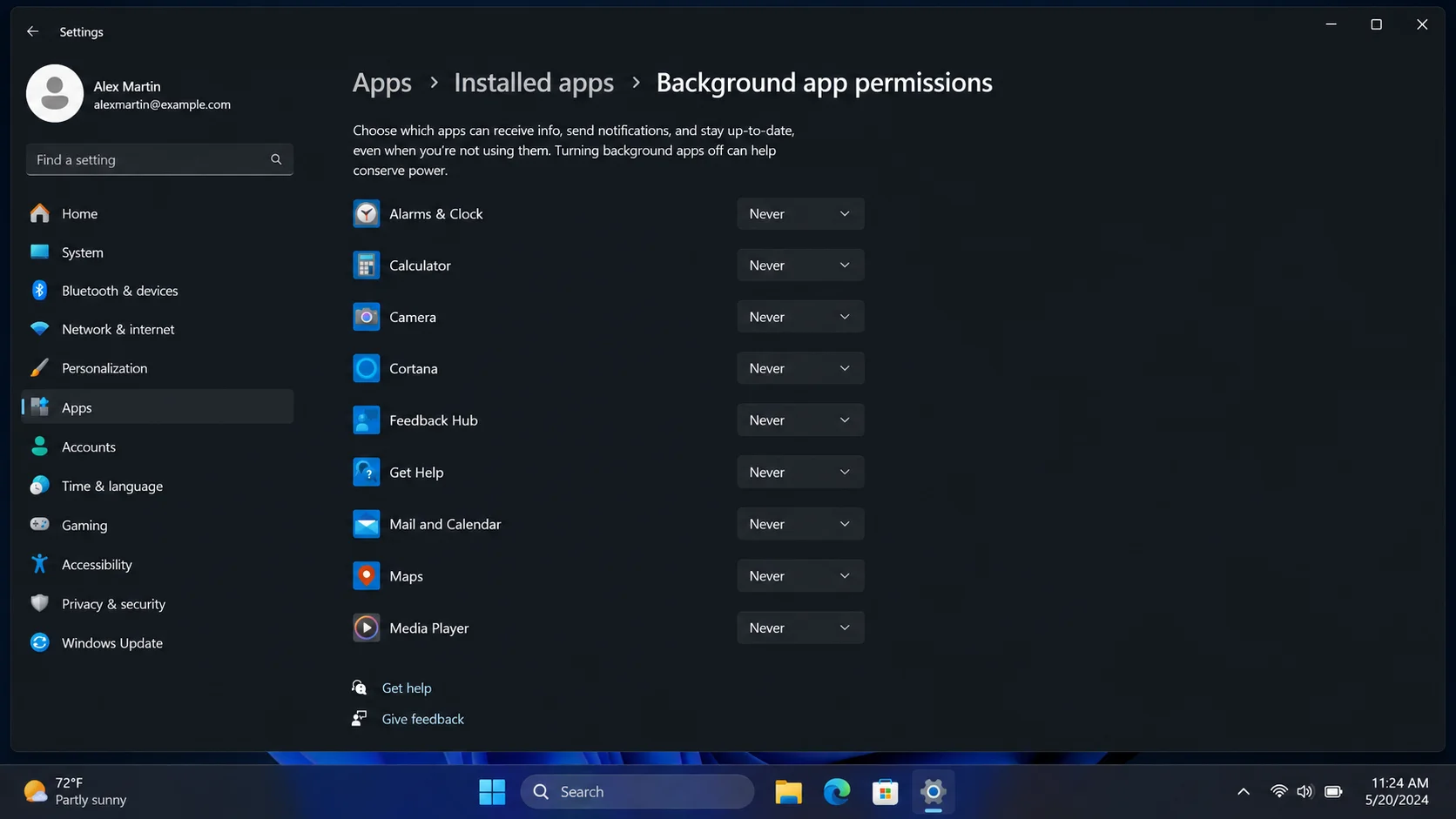Open the Cortana background permission dropdown

800,368
